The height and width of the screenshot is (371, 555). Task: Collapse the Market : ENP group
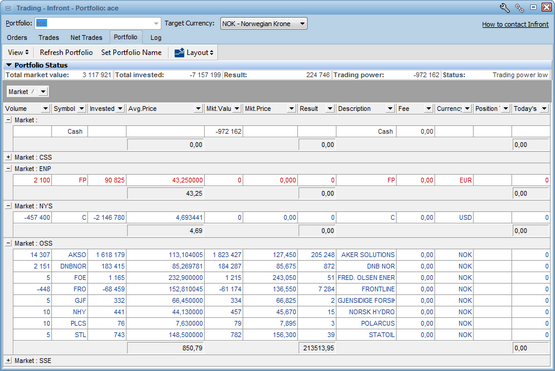(x=8, y=169)
